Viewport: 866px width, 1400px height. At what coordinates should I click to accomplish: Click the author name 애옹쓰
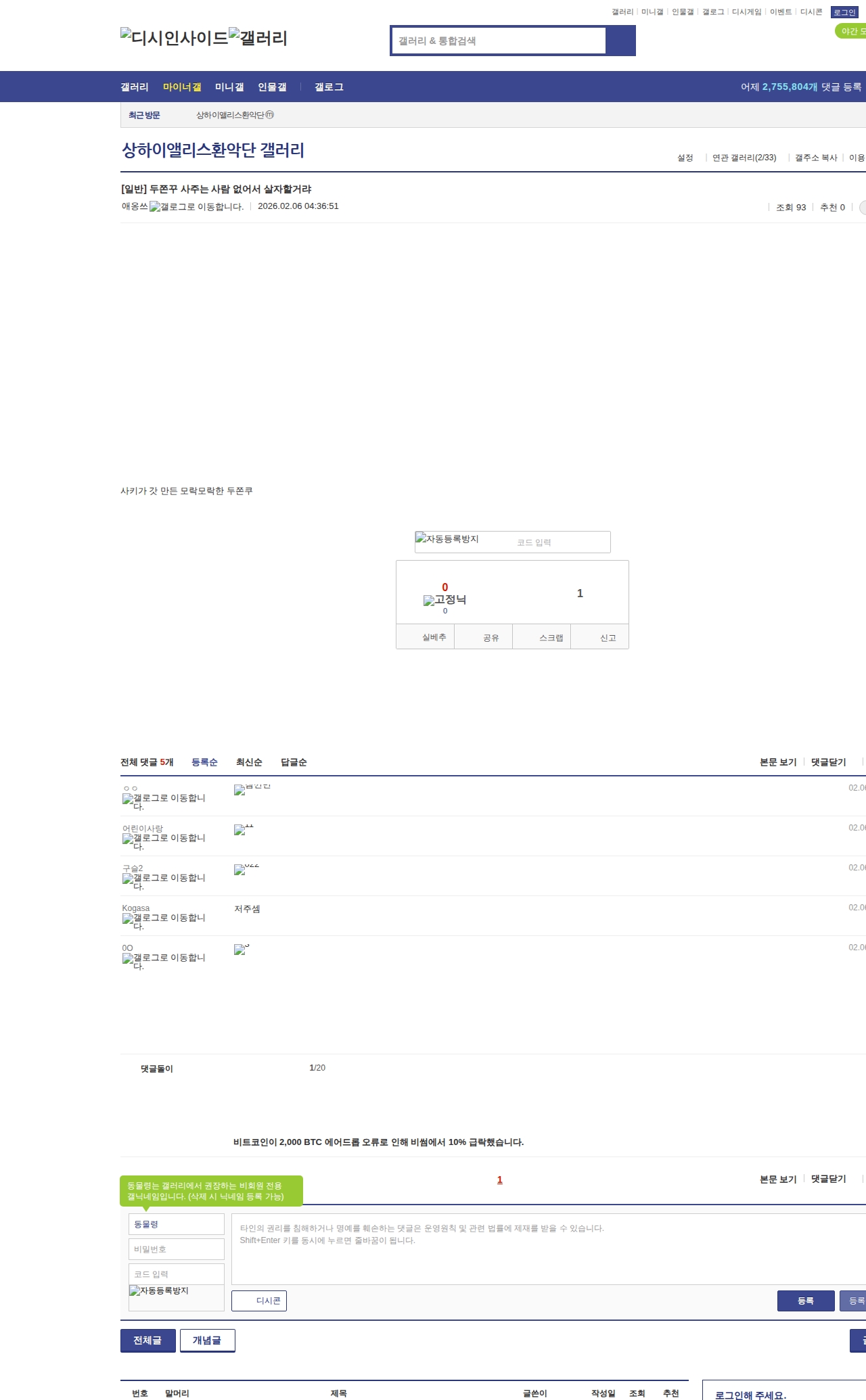pyautogui.click(x=135, y=206)
